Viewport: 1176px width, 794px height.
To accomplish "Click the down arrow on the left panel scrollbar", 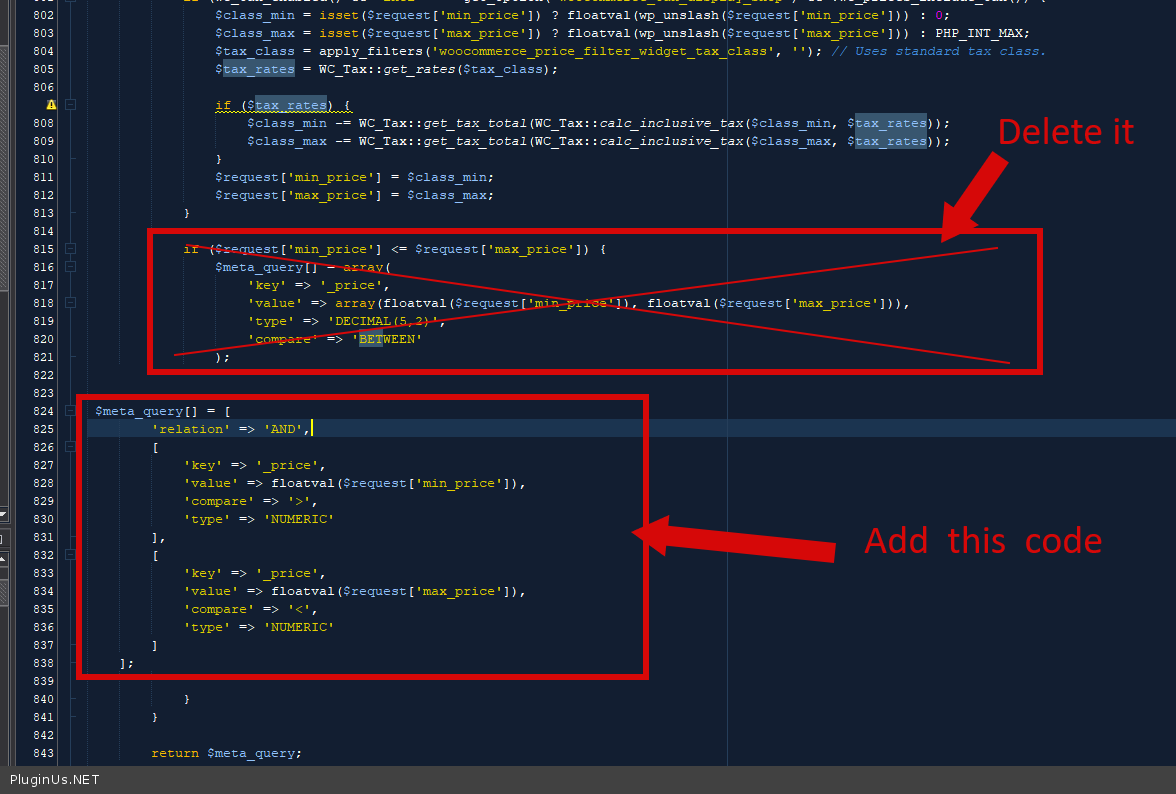I will click(x=4, y=514).
